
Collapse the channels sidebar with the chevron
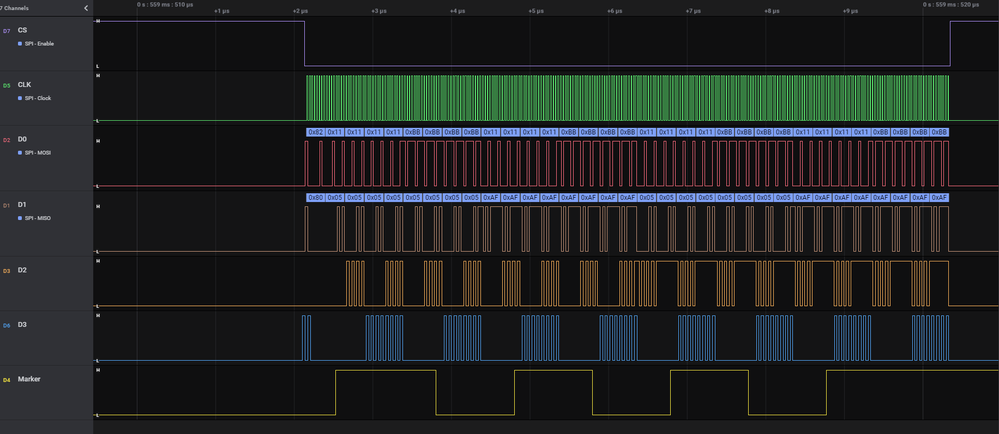86,8
